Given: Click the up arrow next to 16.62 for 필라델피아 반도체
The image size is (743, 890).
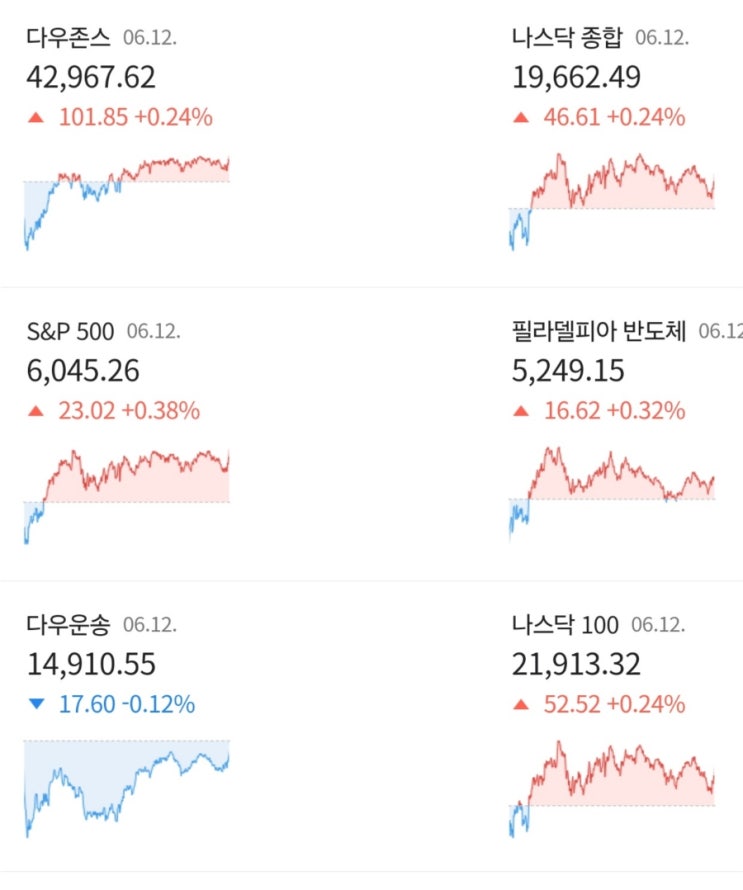Looking at the screenshot, I should pos(520,411).
